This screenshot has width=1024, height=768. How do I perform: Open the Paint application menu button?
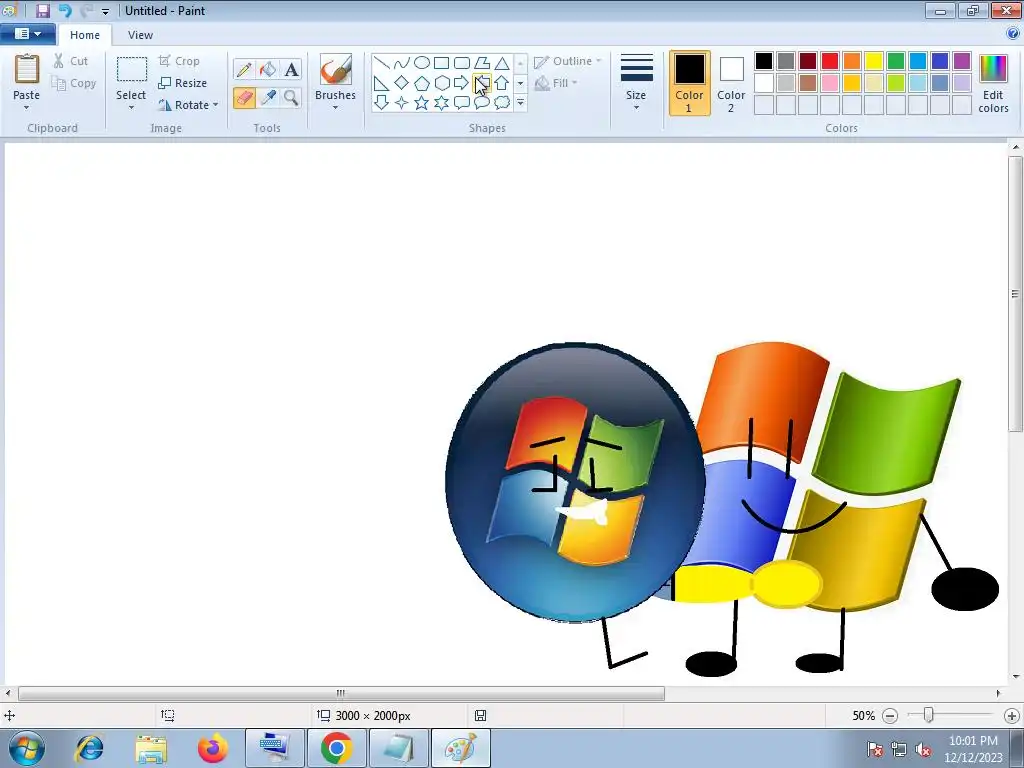(27, 34)
